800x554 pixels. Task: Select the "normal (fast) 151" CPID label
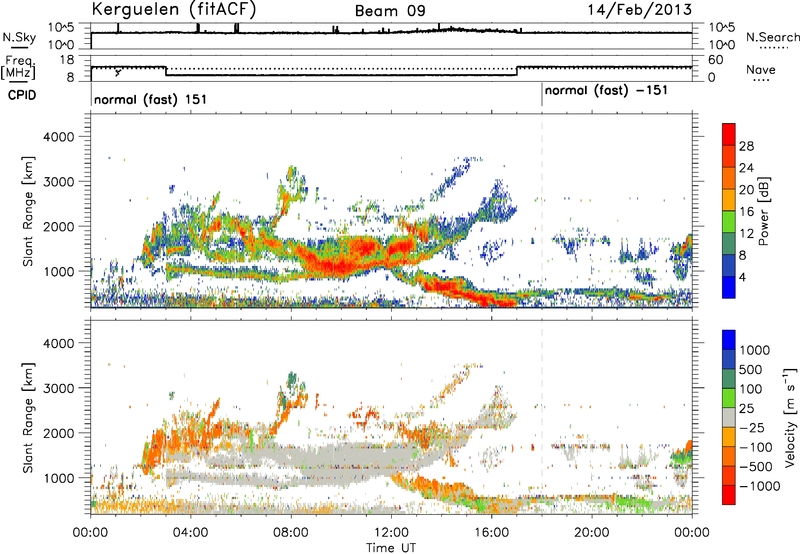coord(151,99)
